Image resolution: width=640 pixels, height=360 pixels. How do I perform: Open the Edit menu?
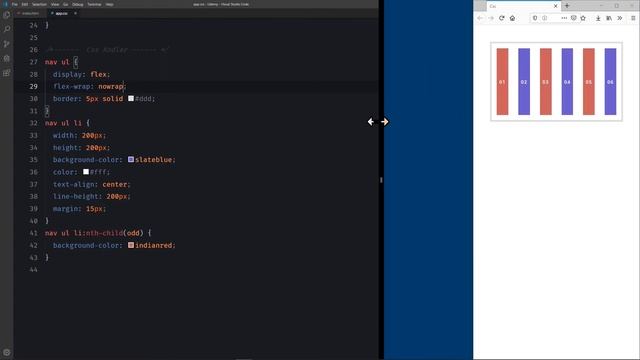(24, 4)
